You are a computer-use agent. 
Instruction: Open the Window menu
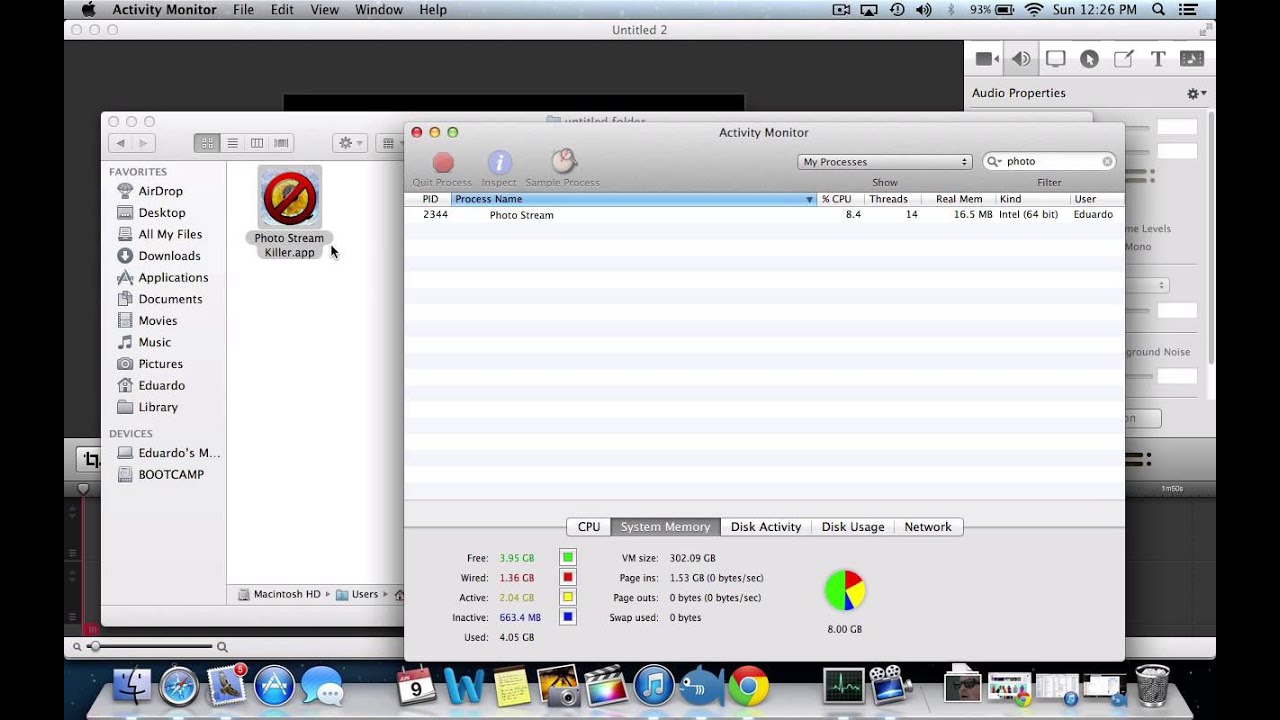pyautogui.click(x=379, y=10)
